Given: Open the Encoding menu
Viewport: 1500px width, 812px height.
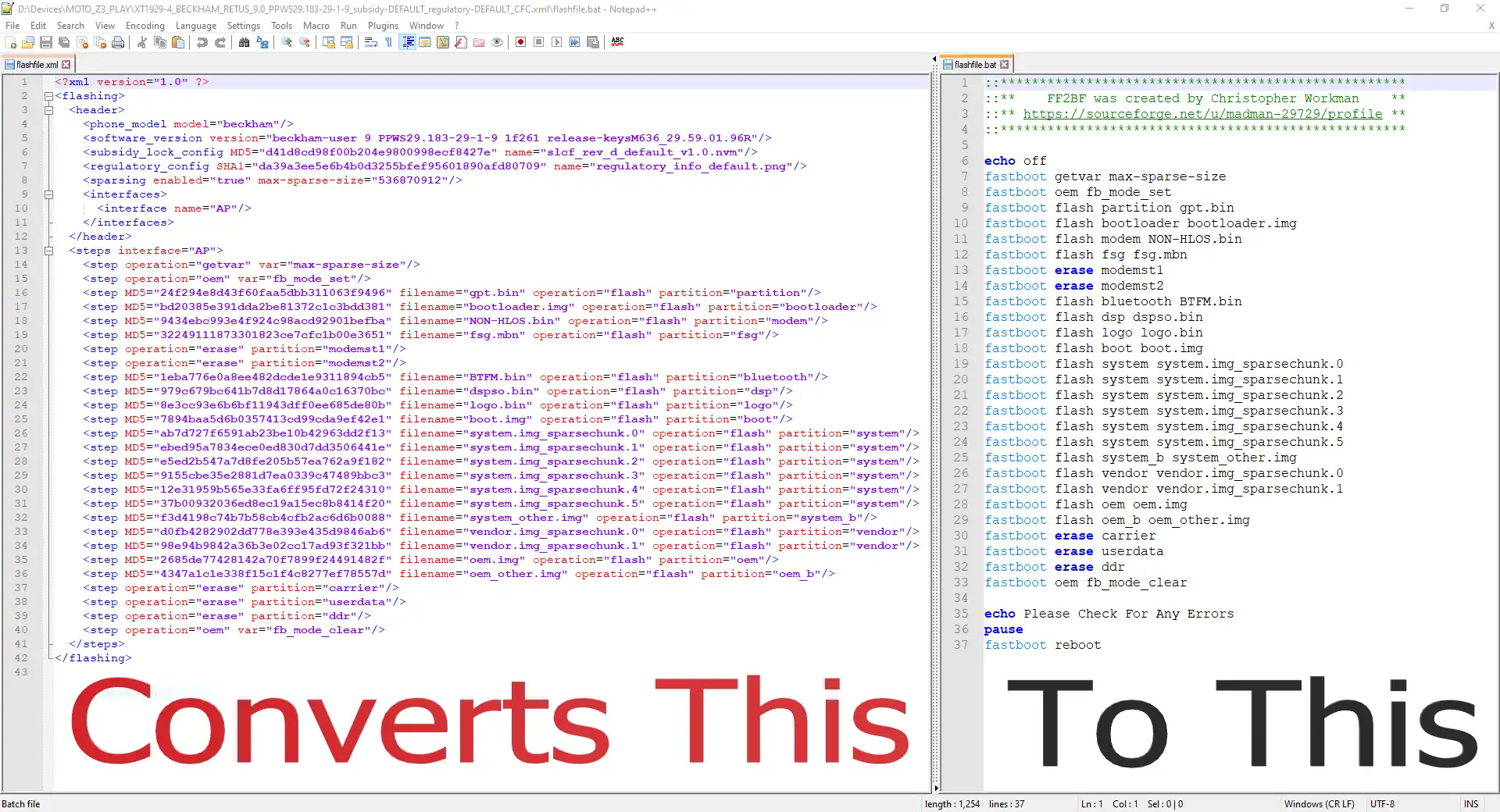Looking at the screenshot, I should 145,26.
